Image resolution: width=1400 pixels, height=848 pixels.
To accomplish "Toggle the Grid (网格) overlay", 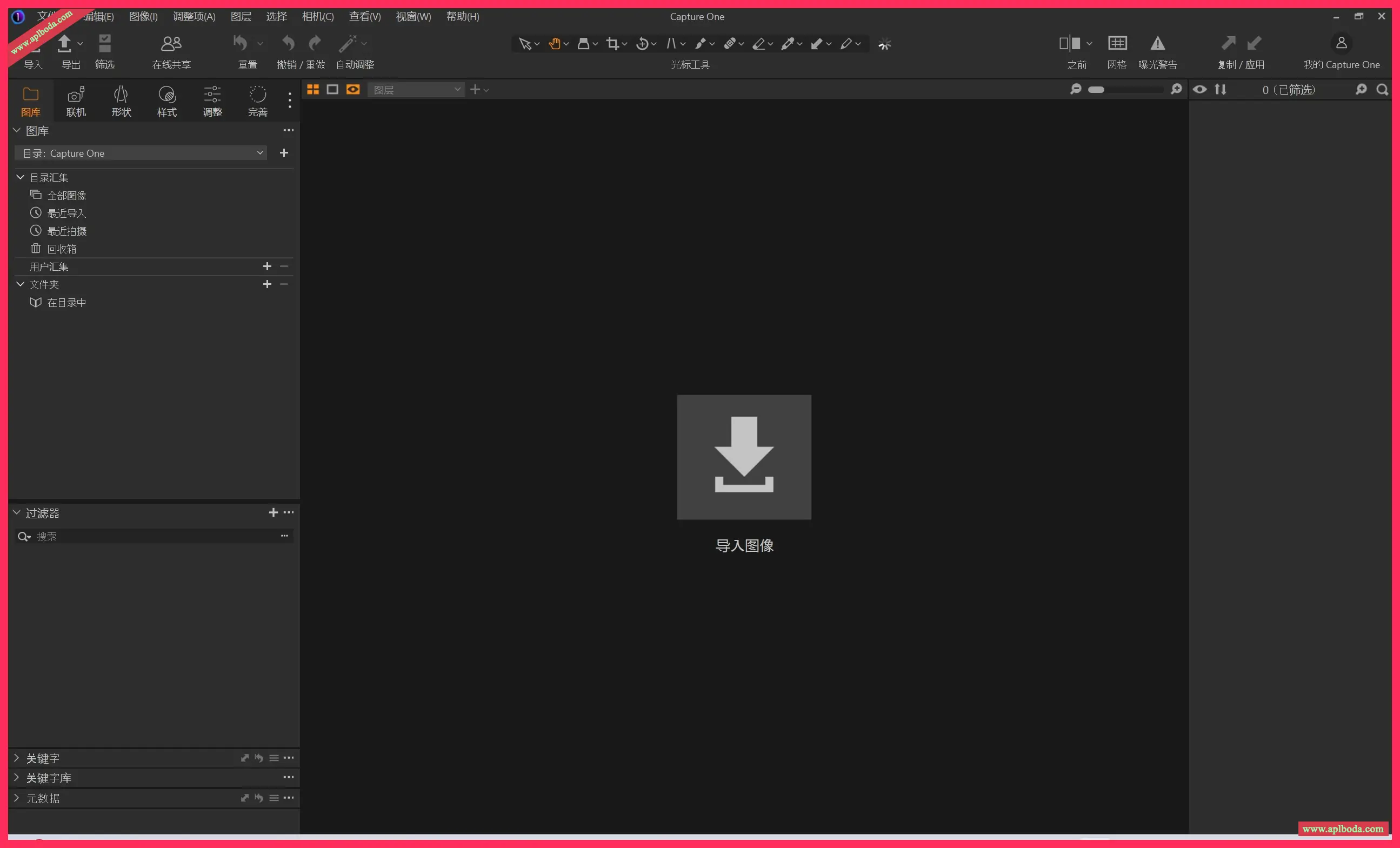I will coord(1117,44).
